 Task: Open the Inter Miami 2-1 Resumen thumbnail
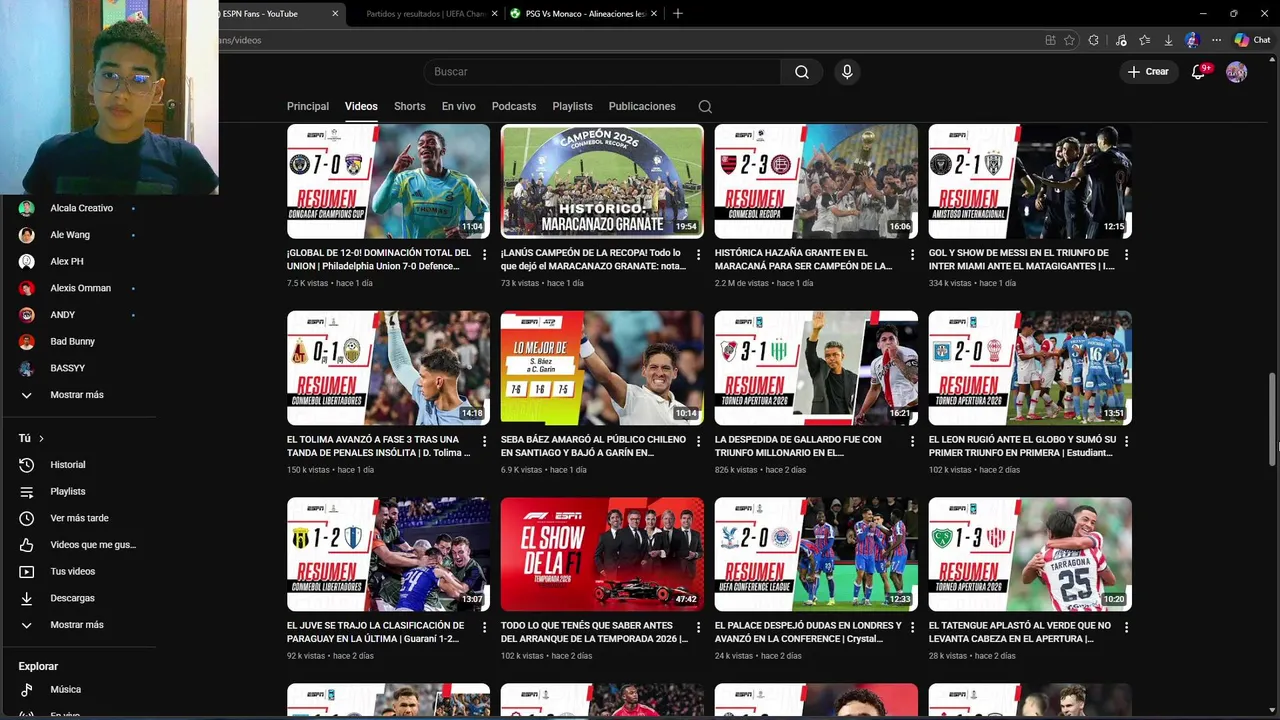tap(1030, 181)
